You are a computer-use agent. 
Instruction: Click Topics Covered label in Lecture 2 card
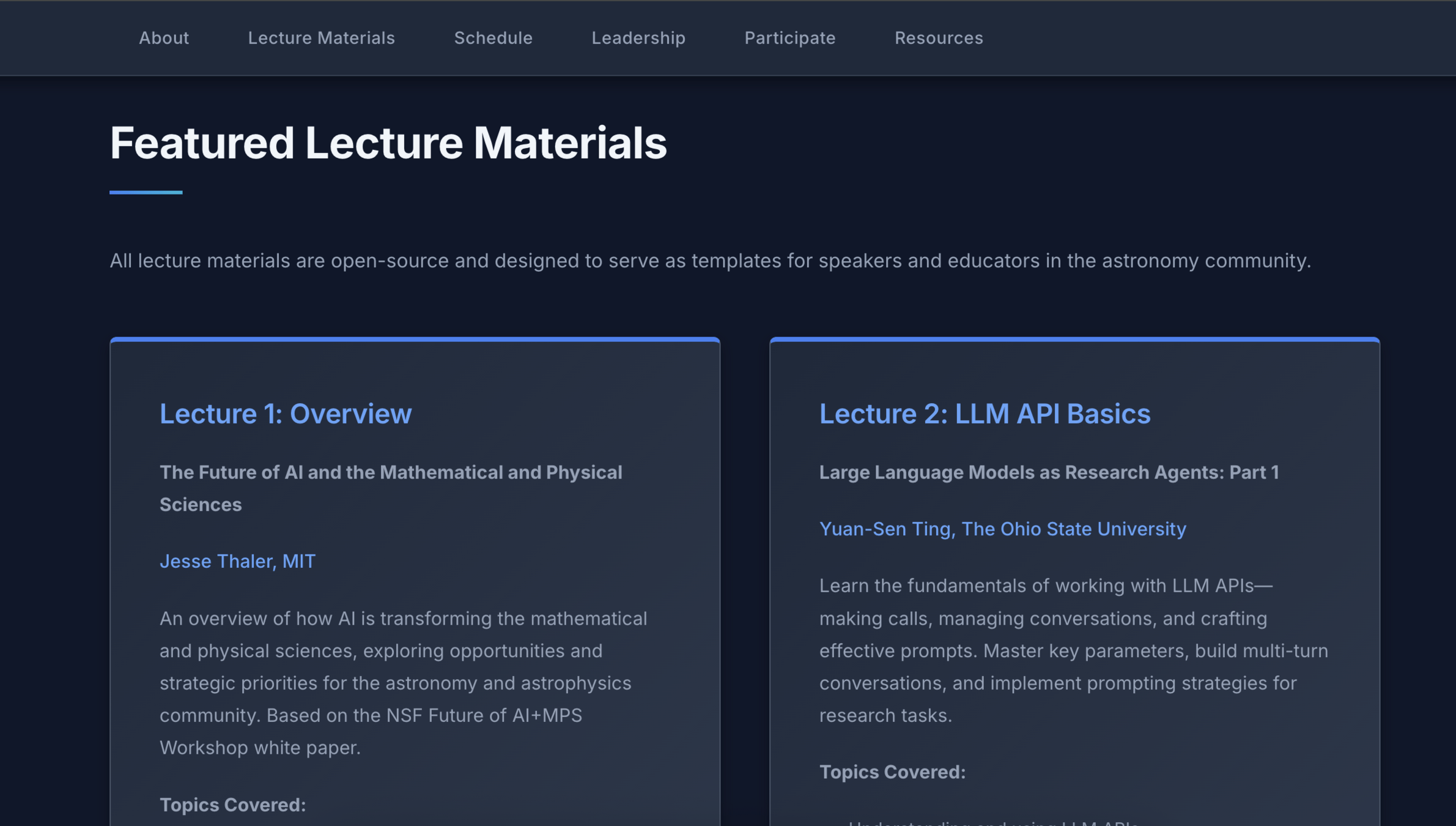[892, 772]
